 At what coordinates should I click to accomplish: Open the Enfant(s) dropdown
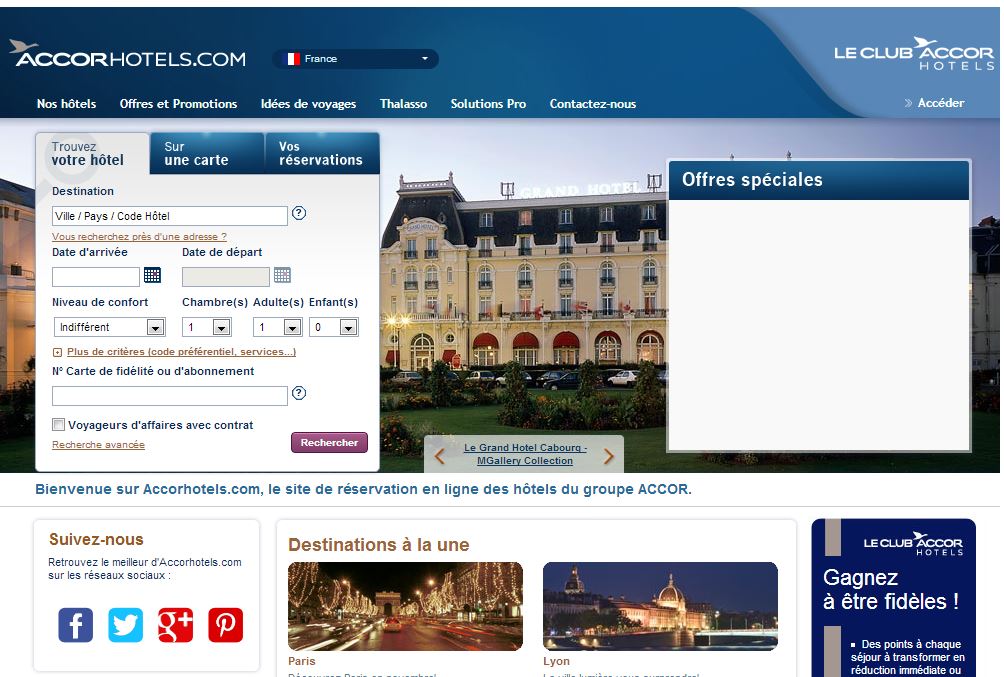[348, 327]
